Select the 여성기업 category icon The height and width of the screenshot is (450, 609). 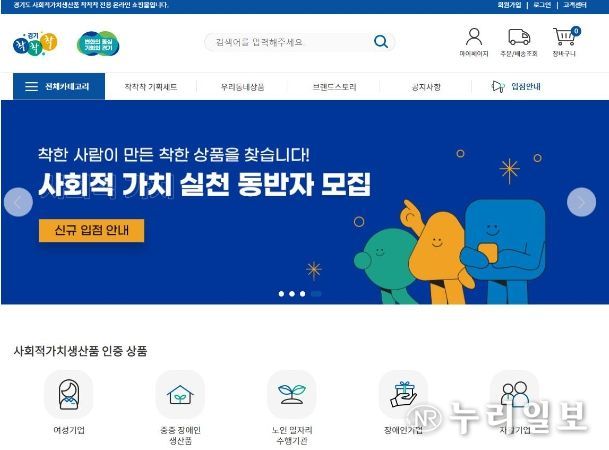[69, 394]
